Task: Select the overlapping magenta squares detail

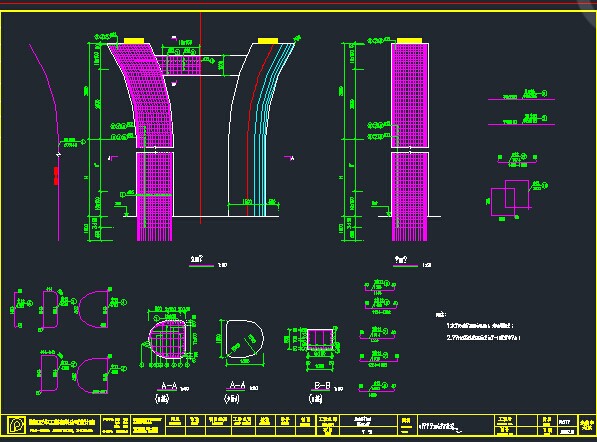Action: click(510, 198)
